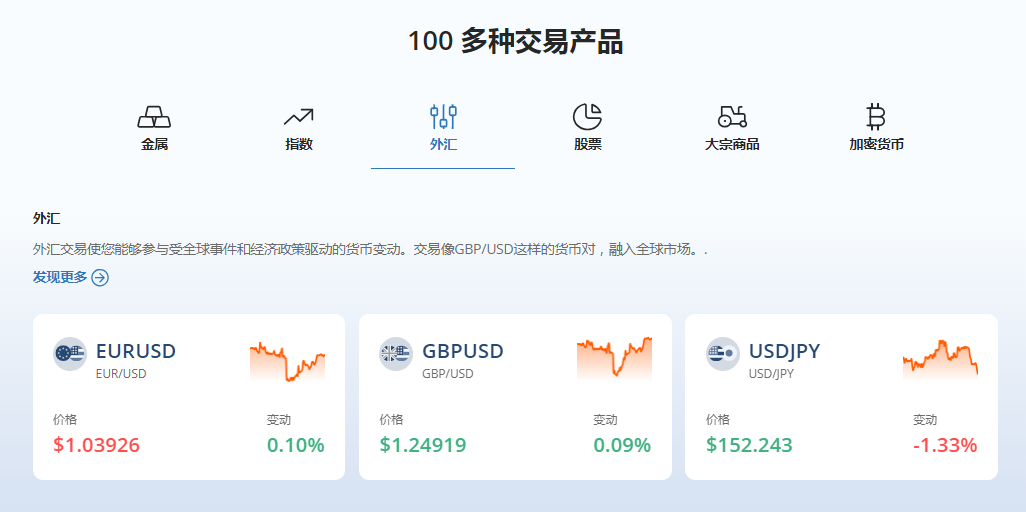
Task: Click the indices trend arrow icon
Action: 299,117
